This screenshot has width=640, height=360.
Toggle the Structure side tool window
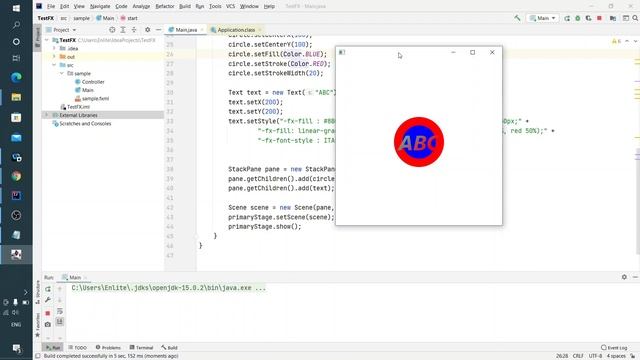(38, 292)
